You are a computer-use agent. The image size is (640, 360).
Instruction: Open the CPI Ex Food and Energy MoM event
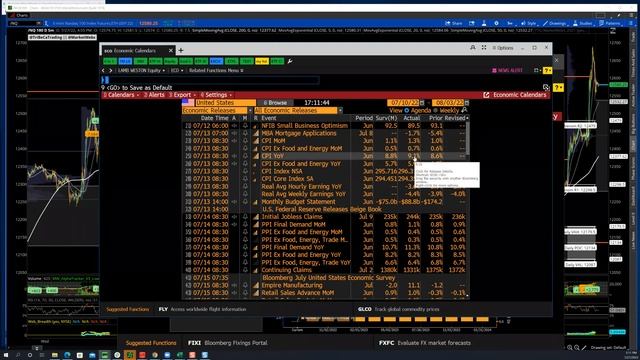click(302, 149)
